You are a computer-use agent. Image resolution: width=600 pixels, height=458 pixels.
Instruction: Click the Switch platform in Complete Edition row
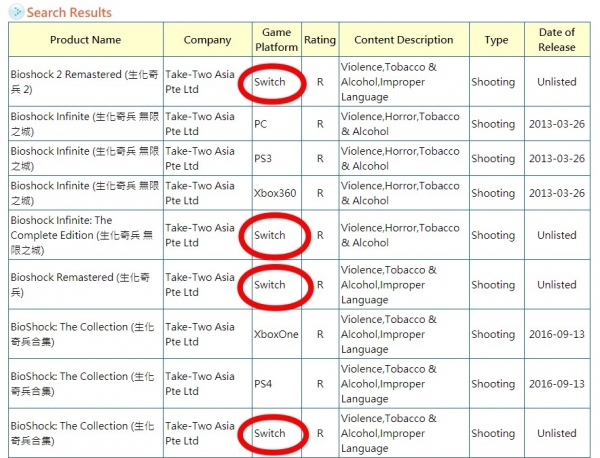pos(270,235)
